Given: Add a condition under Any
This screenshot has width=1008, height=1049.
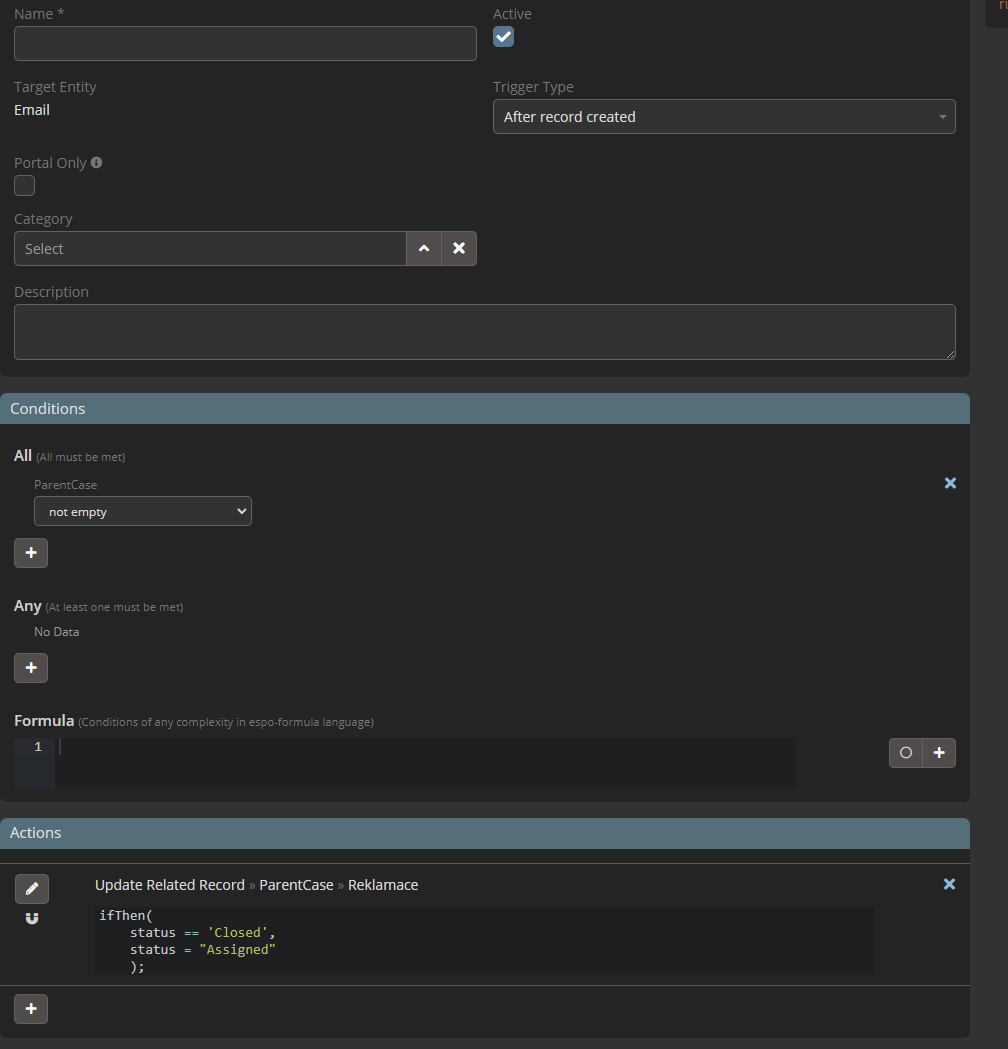Looking at the screenshot, I should (x=31, y=668).
